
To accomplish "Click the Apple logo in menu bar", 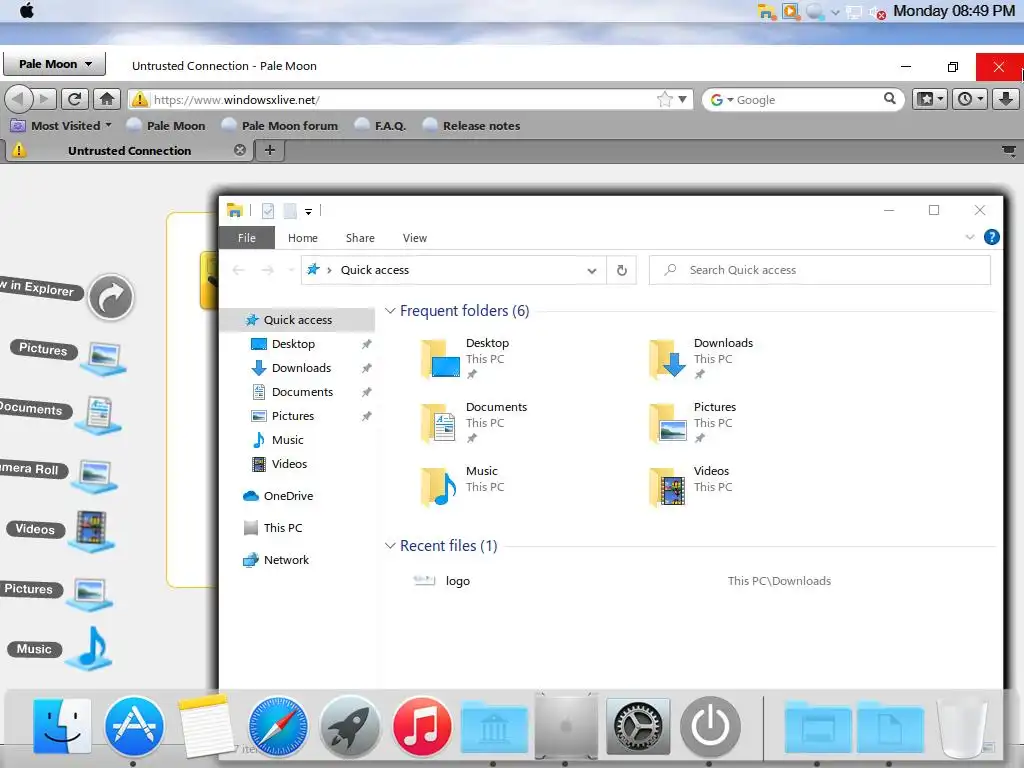I will (27, 10).
